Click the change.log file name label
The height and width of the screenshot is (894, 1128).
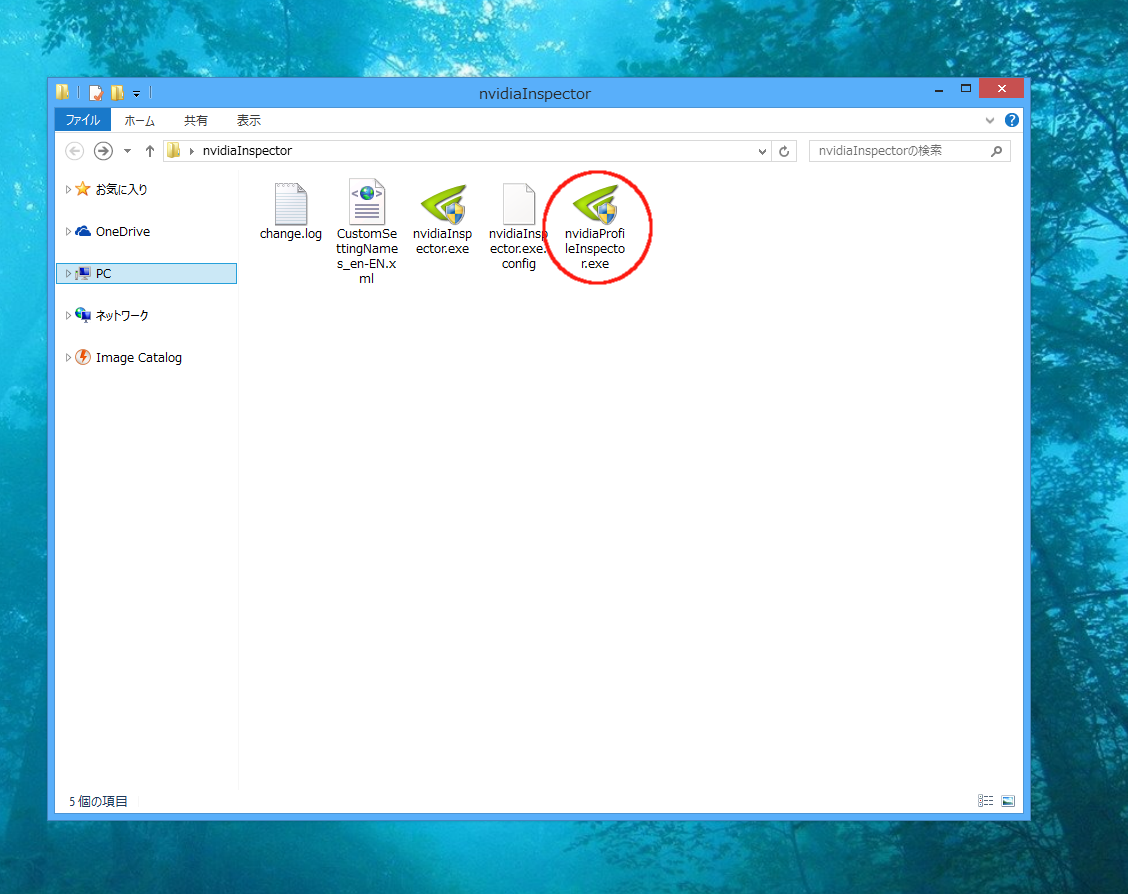(291, 234)
